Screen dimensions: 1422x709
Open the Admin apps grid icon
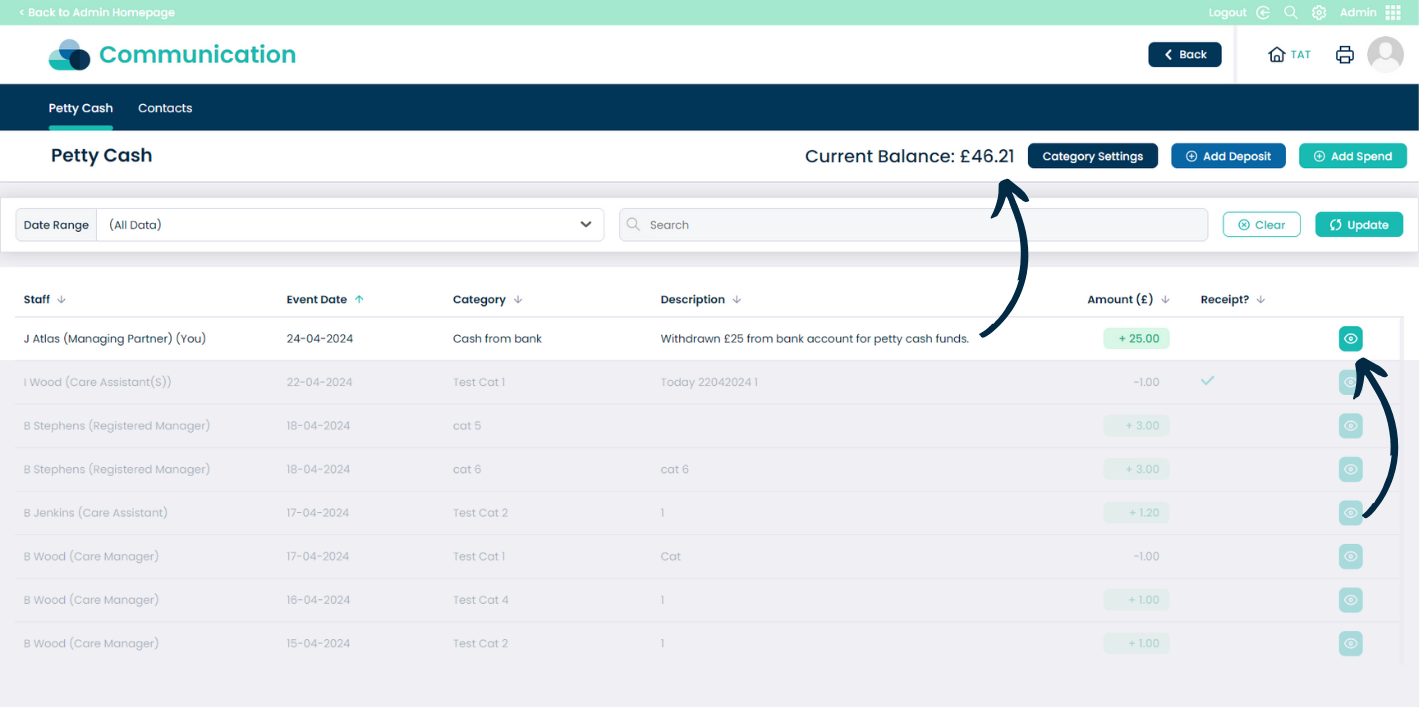coord(1393,13)
